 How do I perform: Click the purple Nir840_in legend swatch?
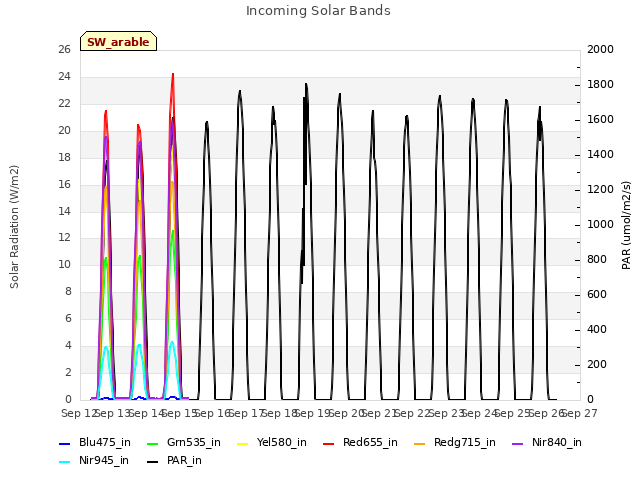pos(518,444)
